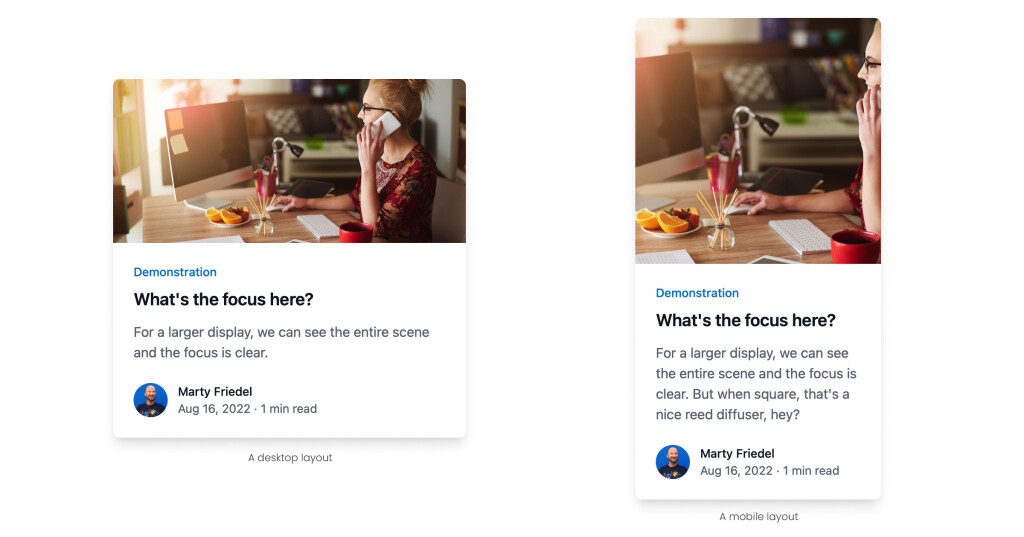The width and height of the screenshot is (1024, 537).
Task: Click the mobile card's description paragraph
Action: 755,384
